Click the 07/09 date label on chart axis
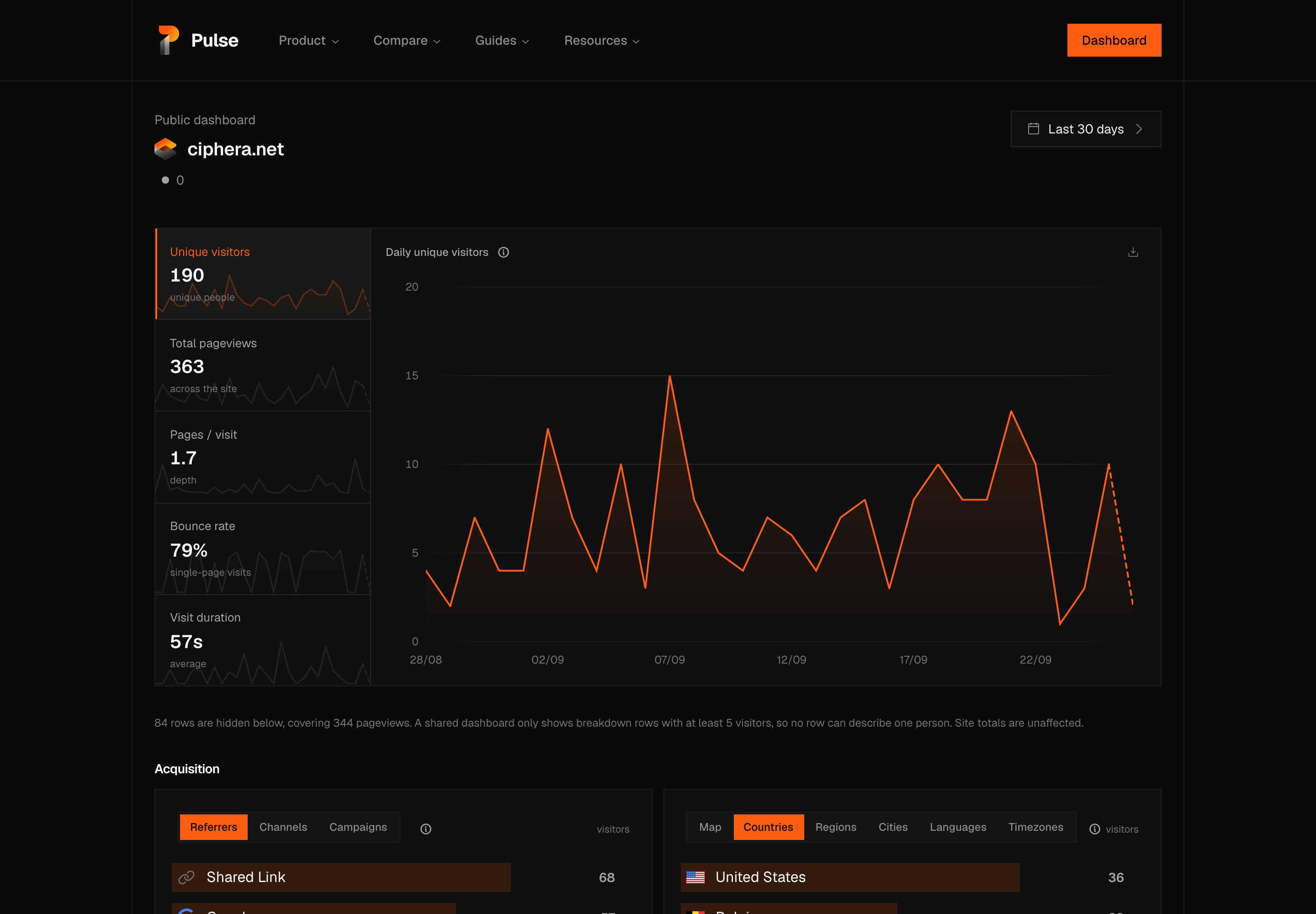1316x914 pixels. click(x=669, y=660)
